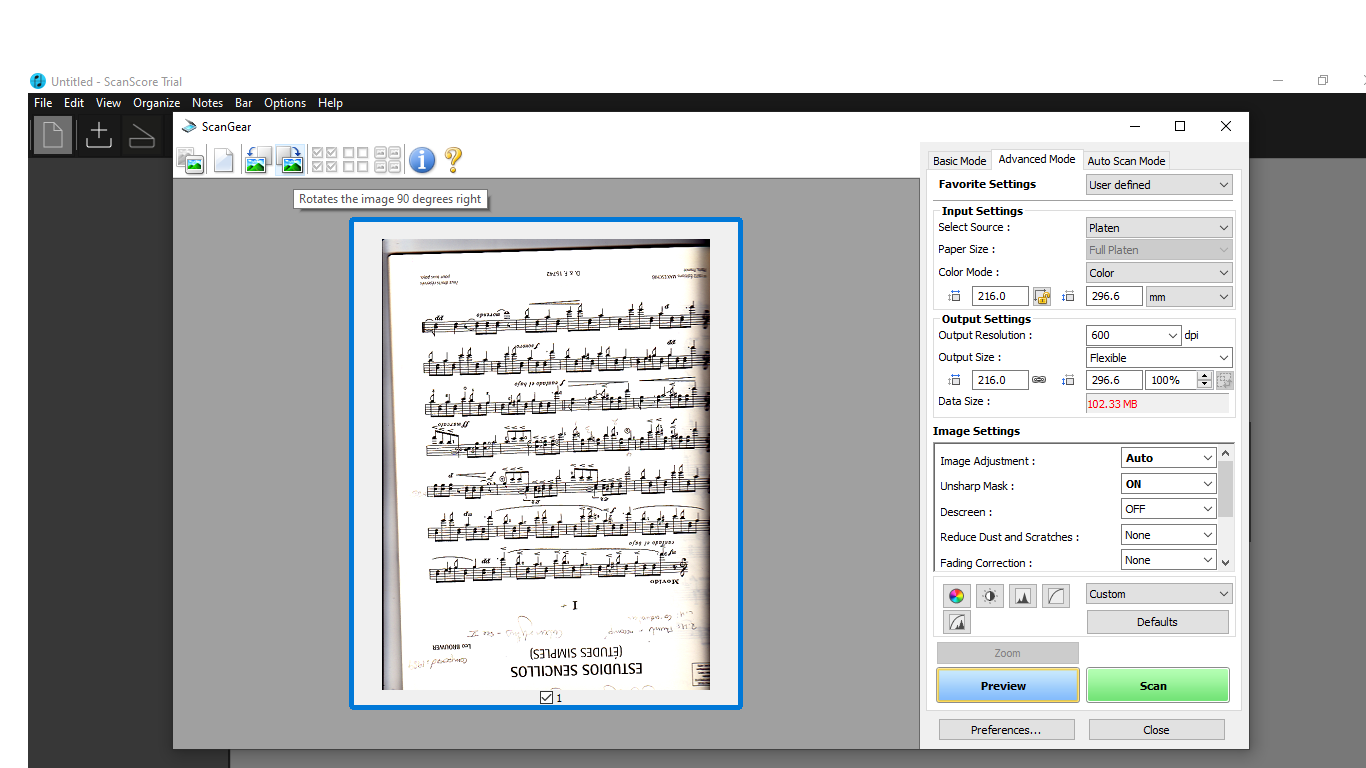
Task: Click the select all crops icon
Action: [388, 160]
